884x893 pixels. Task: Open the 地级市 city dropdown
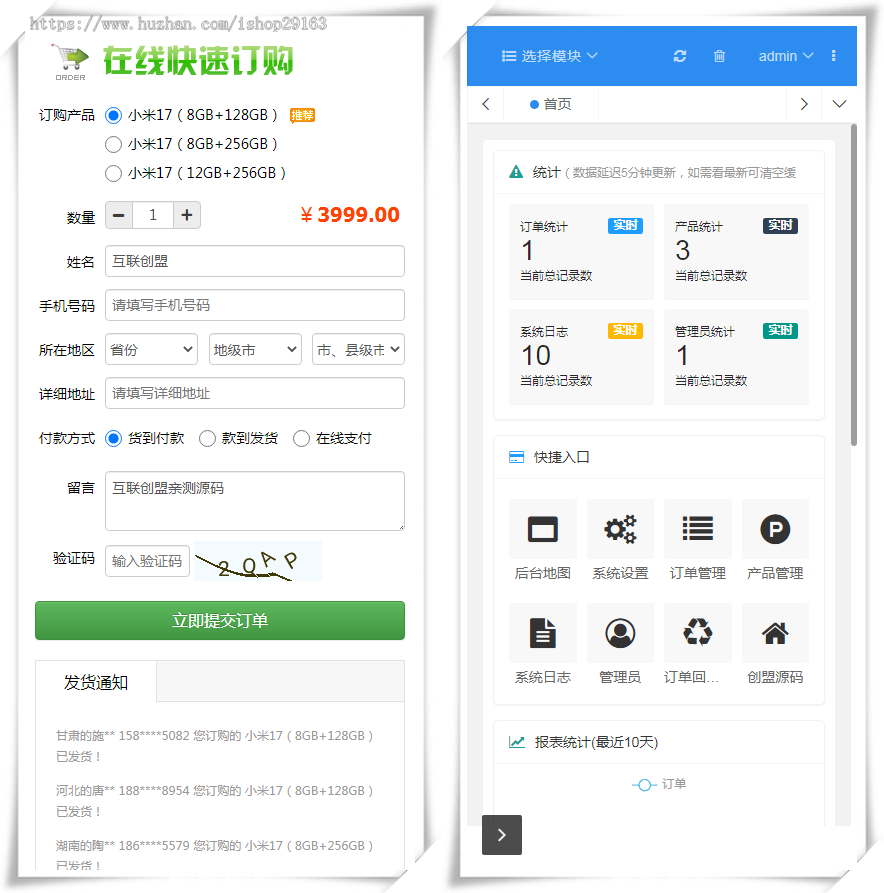click(255, 349)
